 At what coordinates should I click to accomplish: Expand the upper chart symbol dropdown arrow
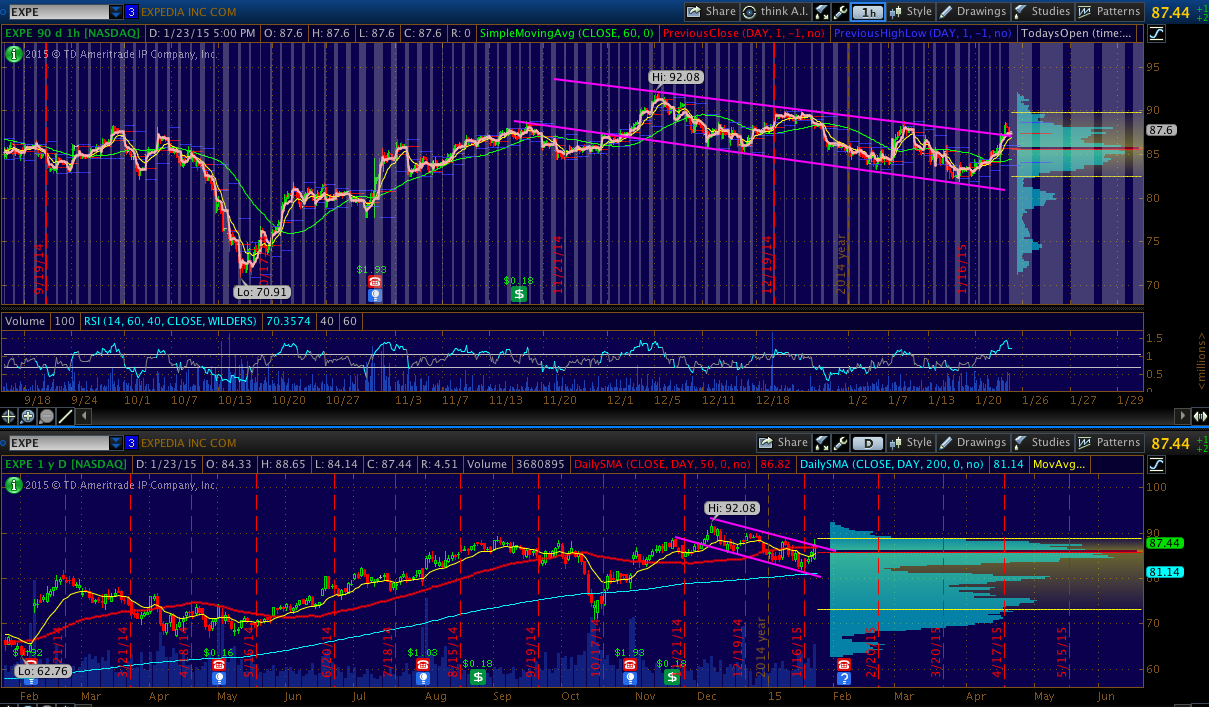[116, 12]
